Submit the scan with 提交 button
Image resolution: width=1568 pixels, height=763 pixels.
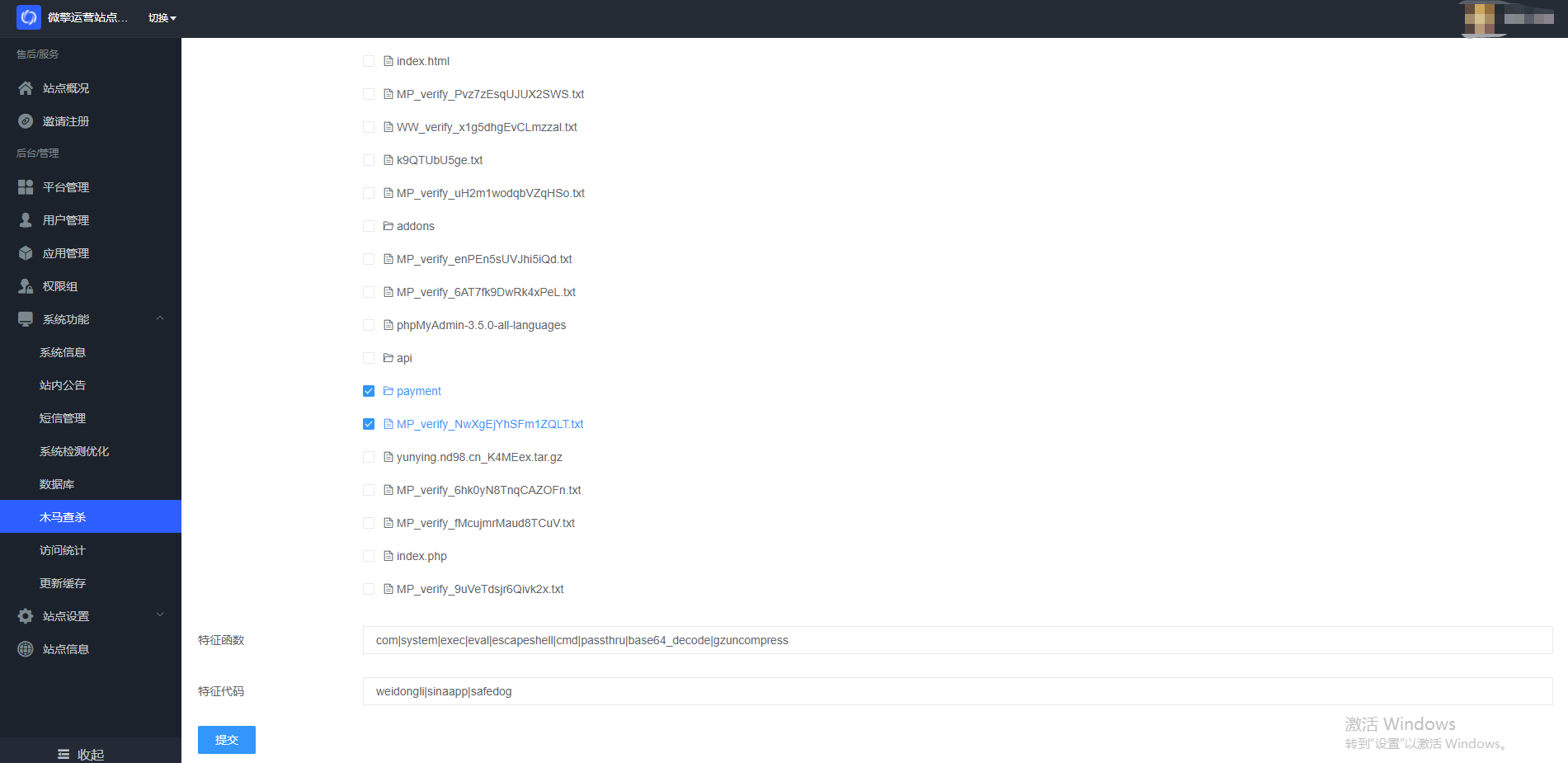pyautogui.click(x=227, y=740)
